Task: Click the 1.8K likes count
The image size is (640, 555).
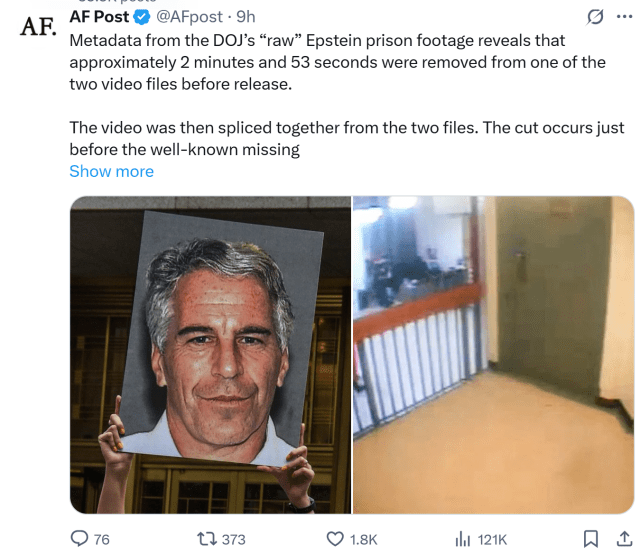Action: 364,539
